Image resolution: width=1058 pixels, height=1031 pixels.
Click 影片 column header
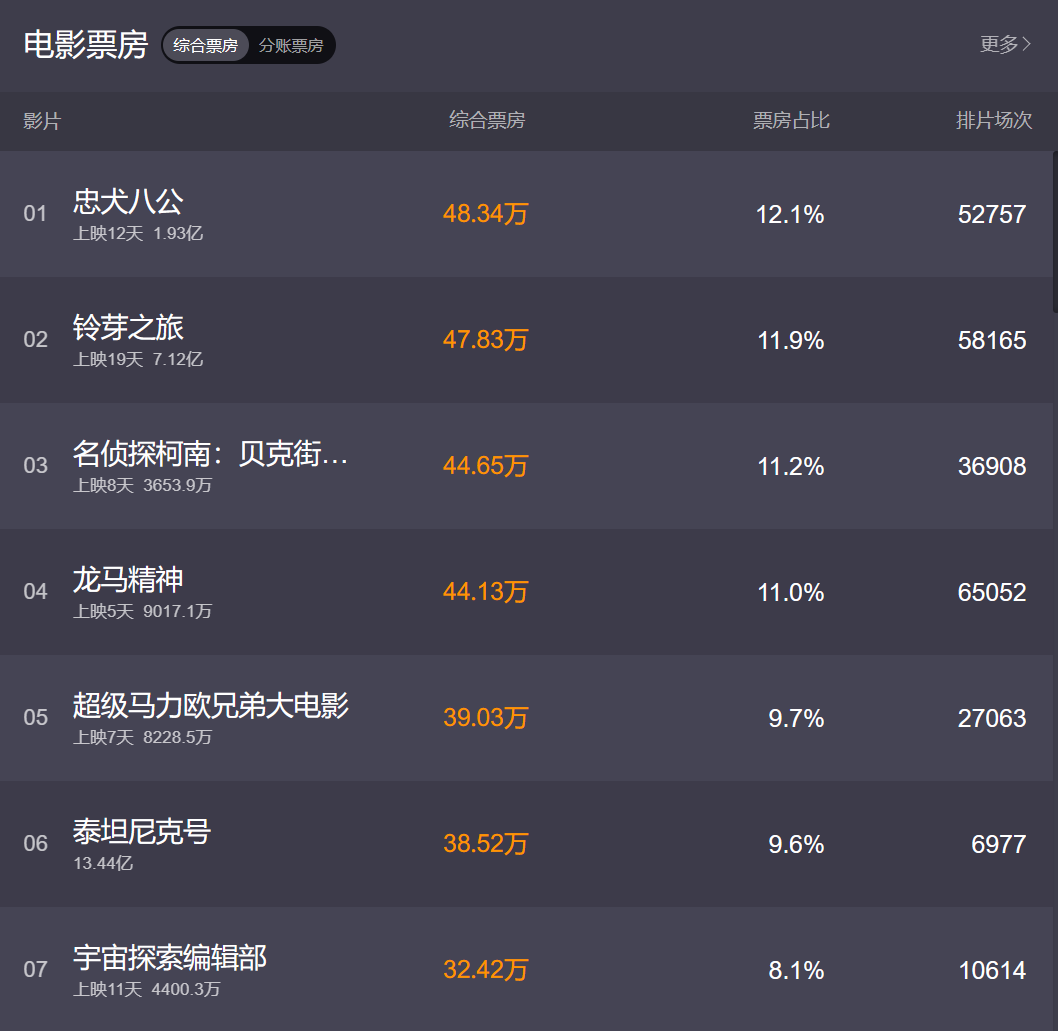[x=42, y=121]
